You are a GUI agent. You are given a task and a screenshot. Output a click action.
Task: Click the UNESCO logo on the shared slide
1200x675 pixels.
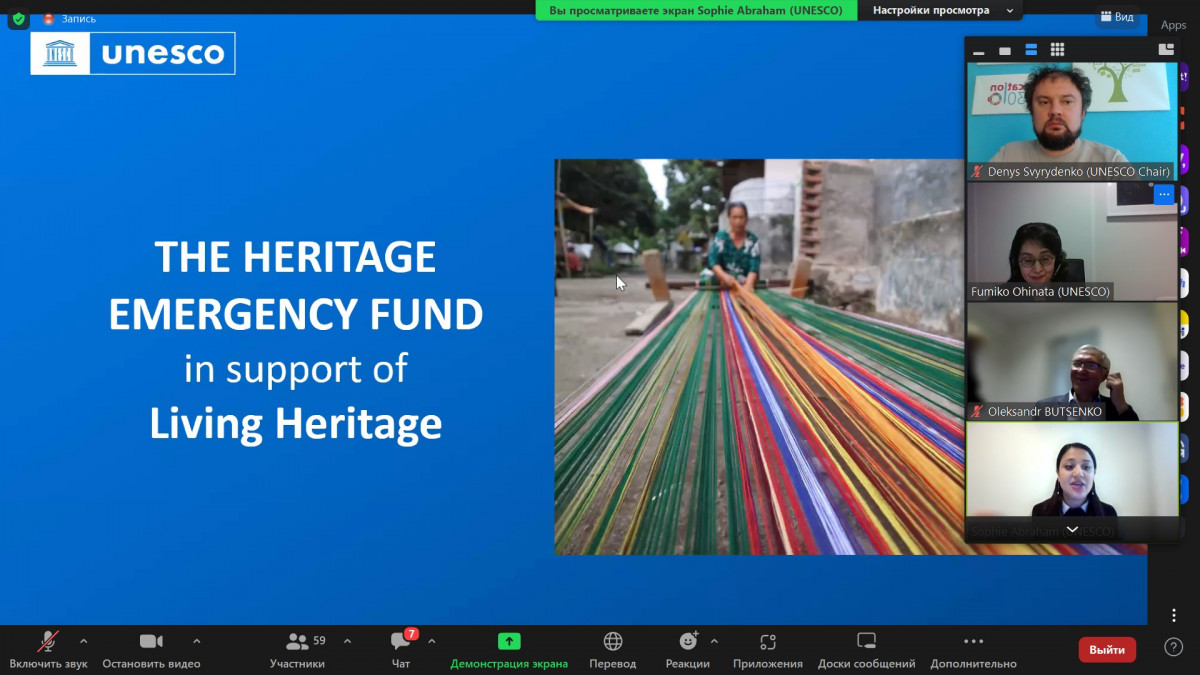click(133, 53)
